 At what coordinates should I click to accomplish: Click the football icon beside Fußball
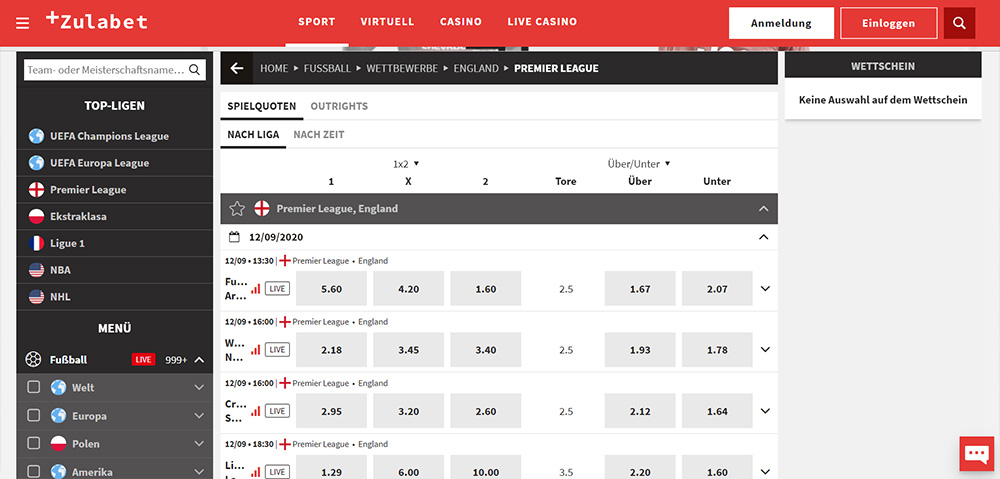coord(33,360)
